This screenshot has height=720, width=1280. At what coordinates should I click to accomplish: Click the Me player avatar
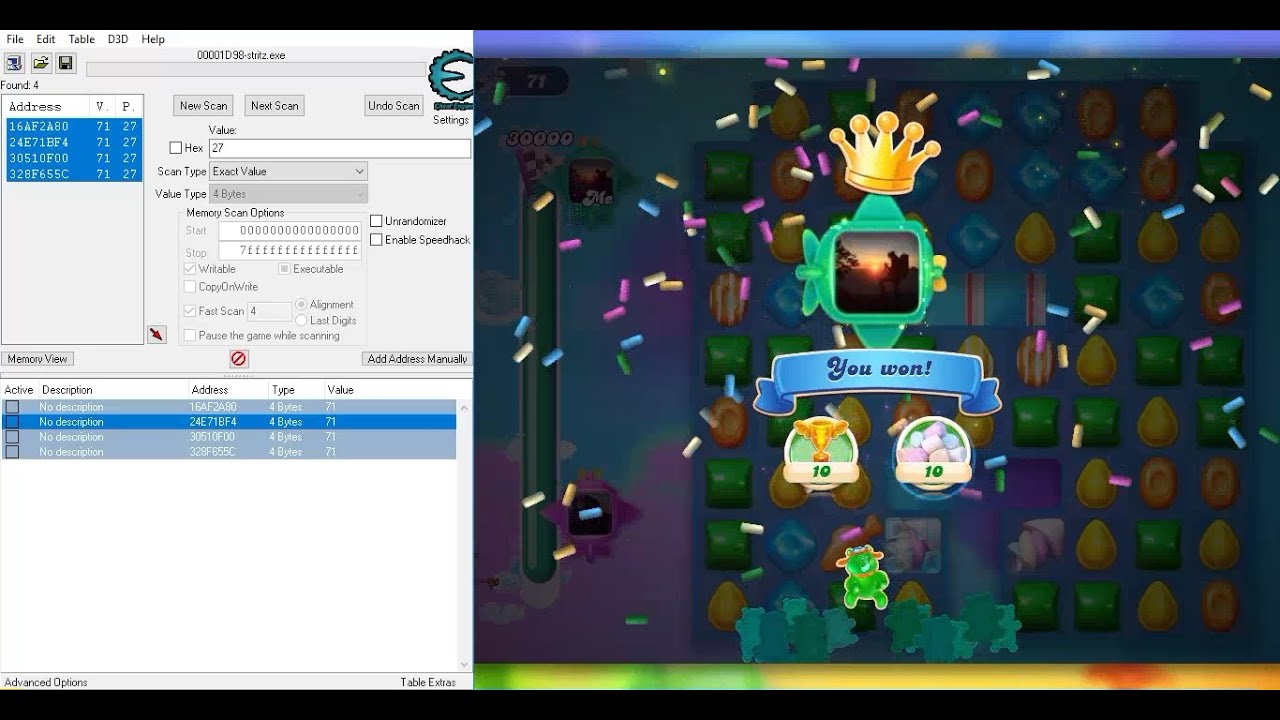point(593,183)
